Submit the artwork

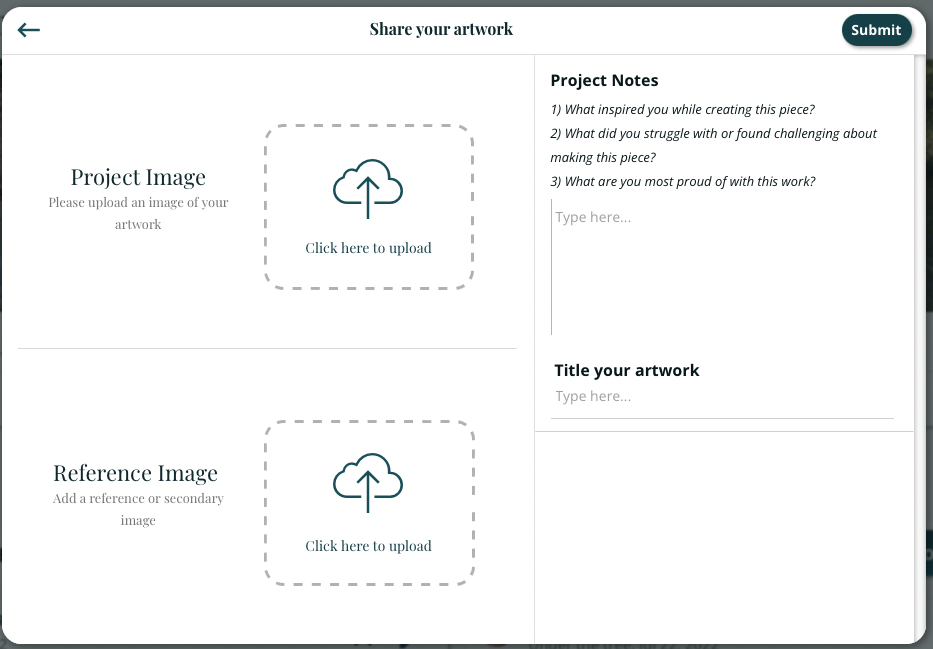pos(876,30)
